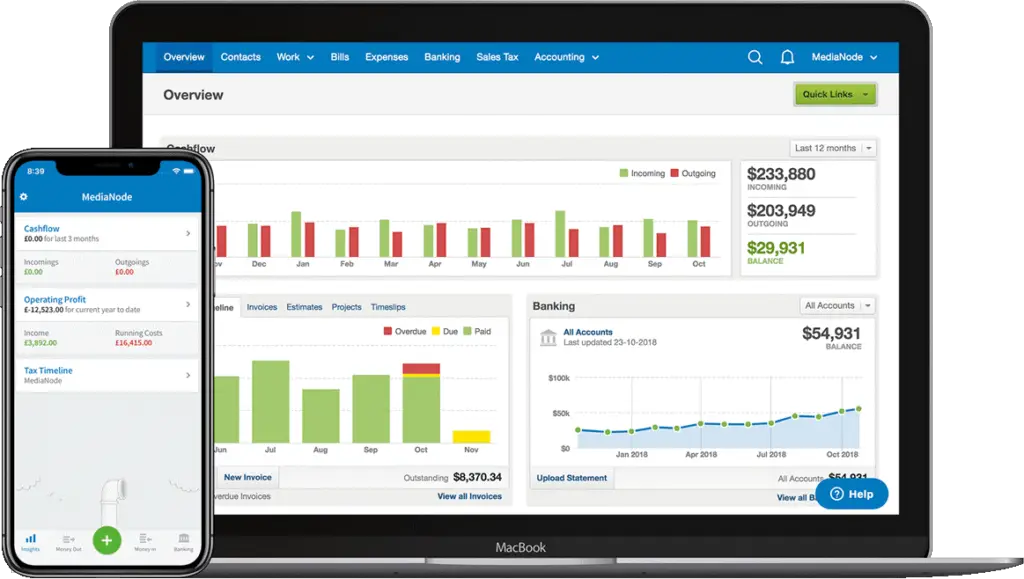
Task: Tap the Insights tab icon on phone
Action: pos(31,541)
